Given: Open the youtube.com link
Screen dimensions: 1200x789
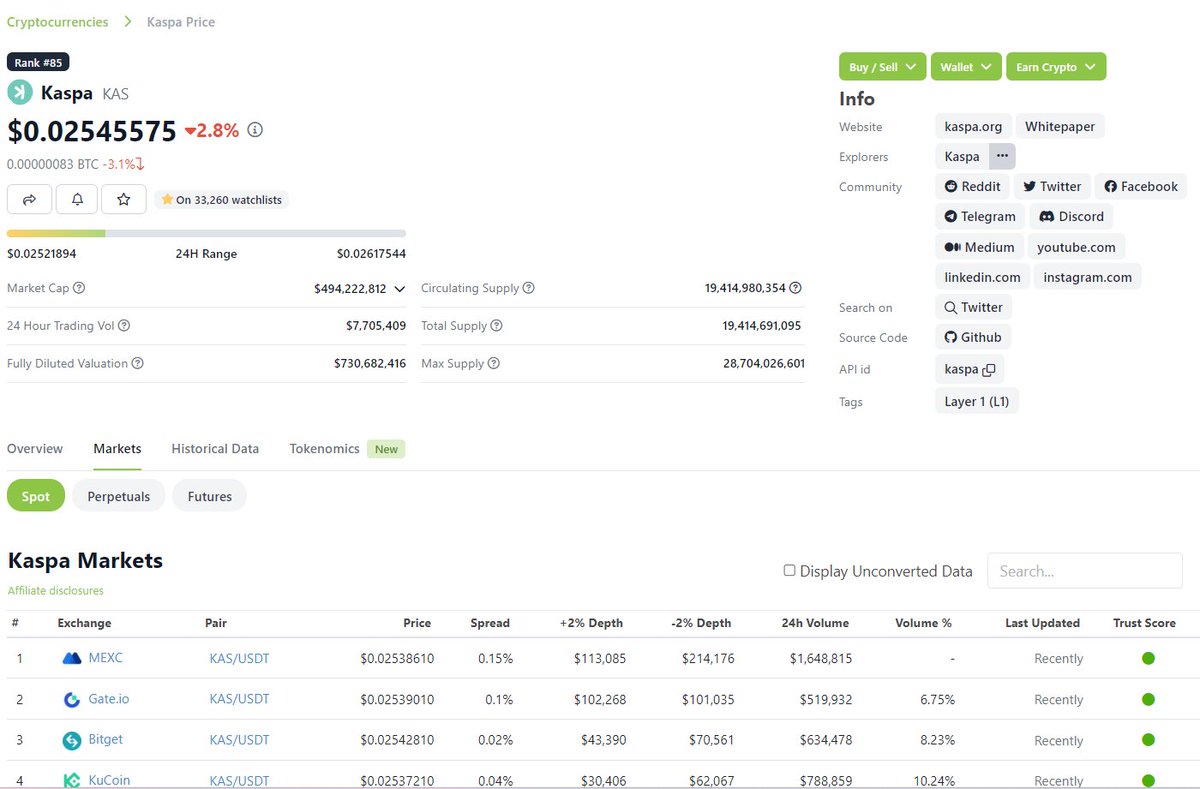Looking at the screenshot, I should [1076, 247].
